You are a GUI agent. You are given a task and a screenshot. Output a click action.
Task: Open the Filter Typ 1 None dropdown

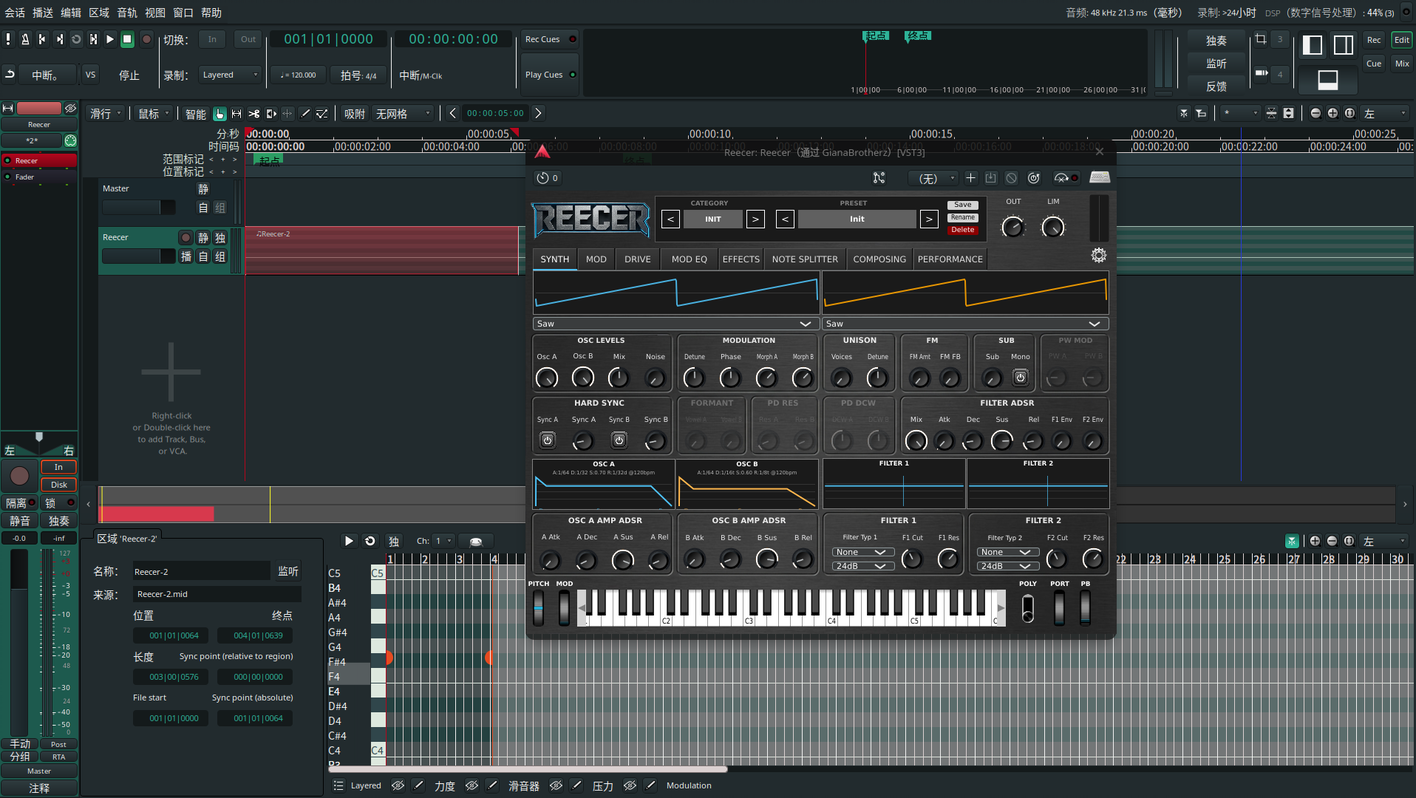click(863, 552)
